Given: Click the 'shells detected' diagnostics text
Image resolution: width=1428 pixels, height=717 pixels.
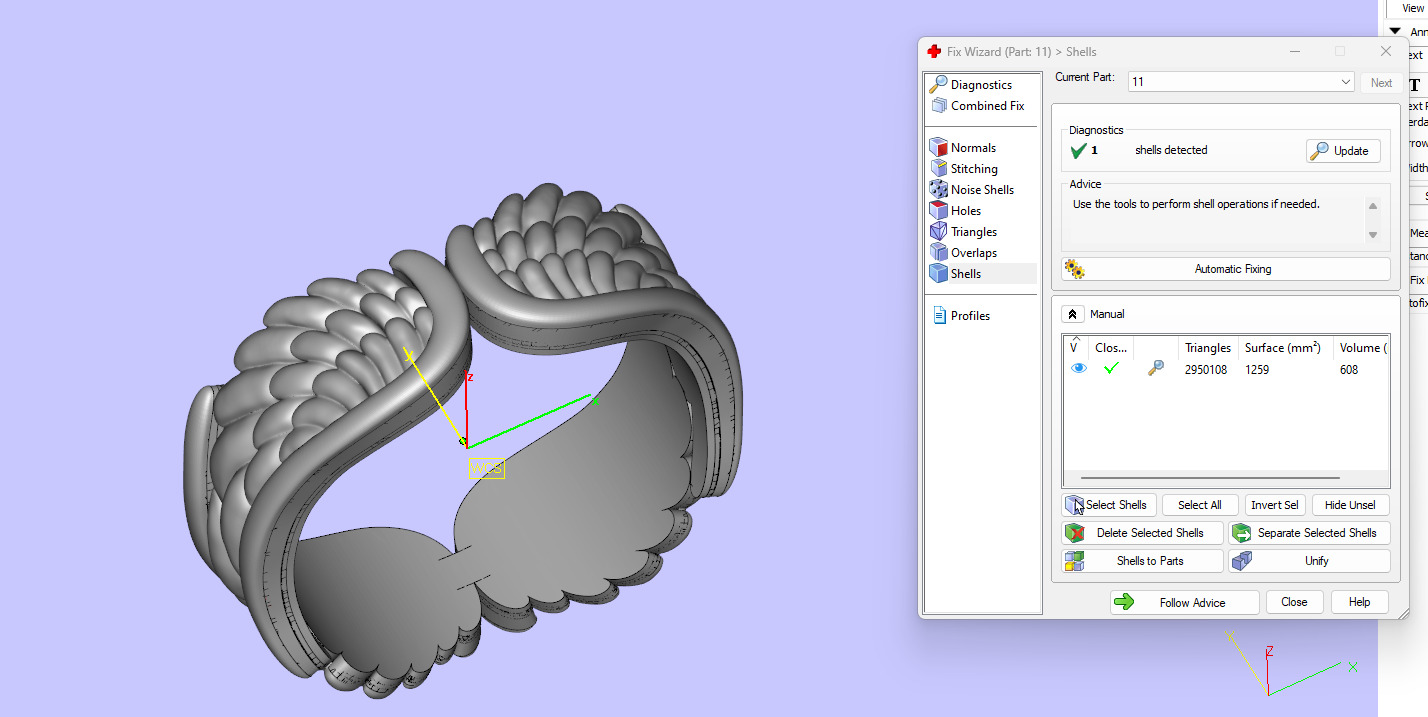Looking at the screenshot, I should tap(1171, 150).
